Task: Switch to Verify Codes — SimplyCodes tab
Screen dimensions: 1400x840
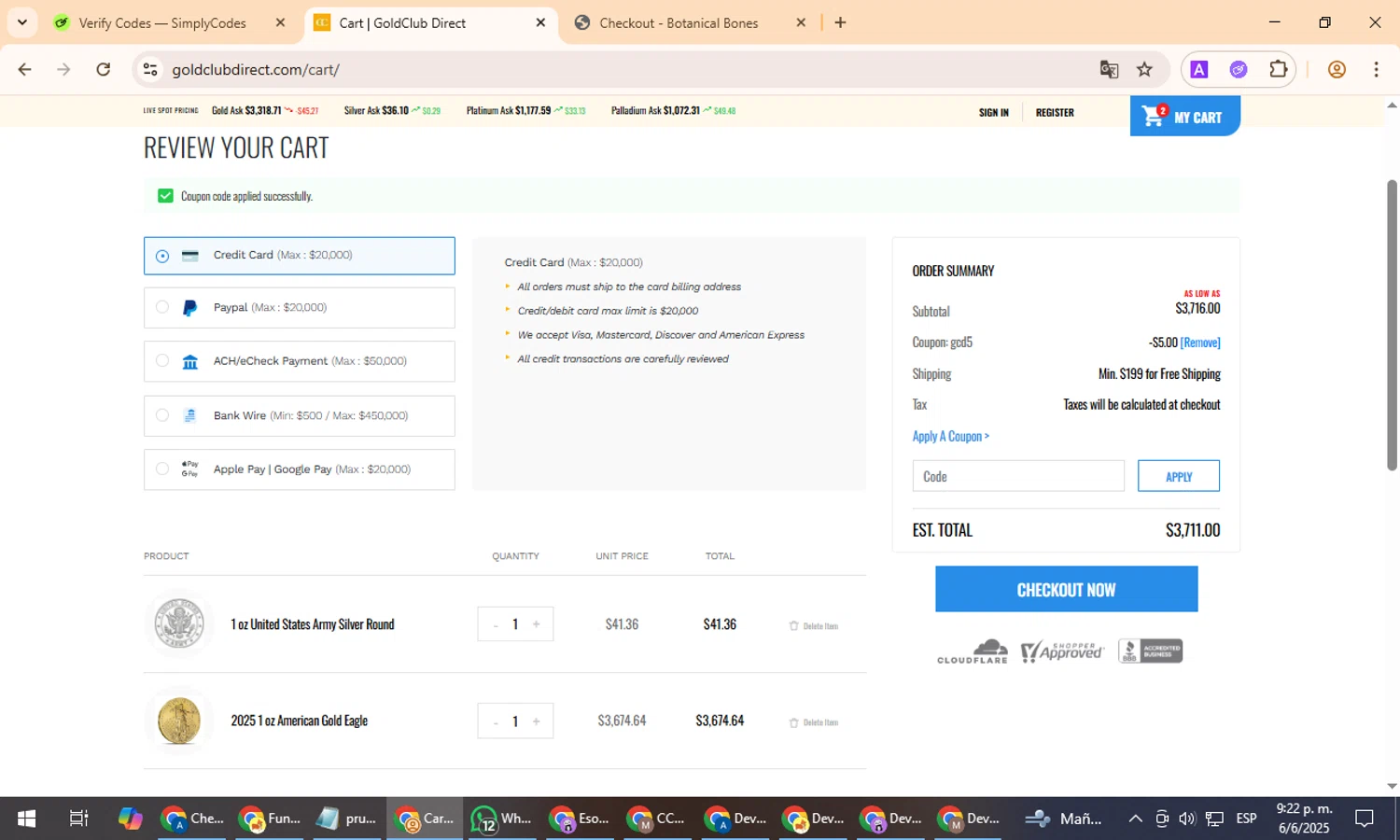Action: (x=161, y=22)
